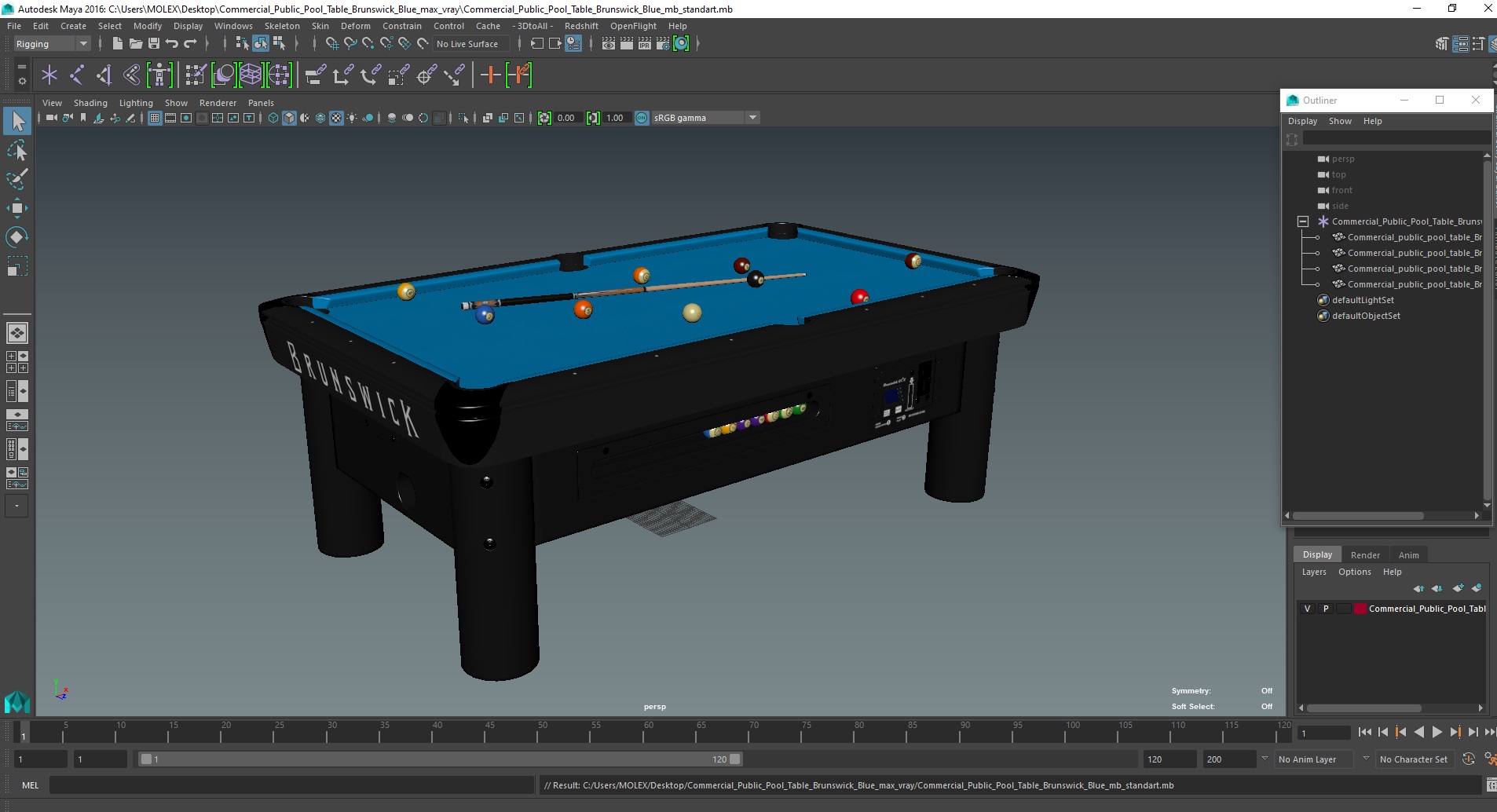The height and width of the screenshot is (812, 1497).
Task: Click the MEL command input field
Action: 291,785
